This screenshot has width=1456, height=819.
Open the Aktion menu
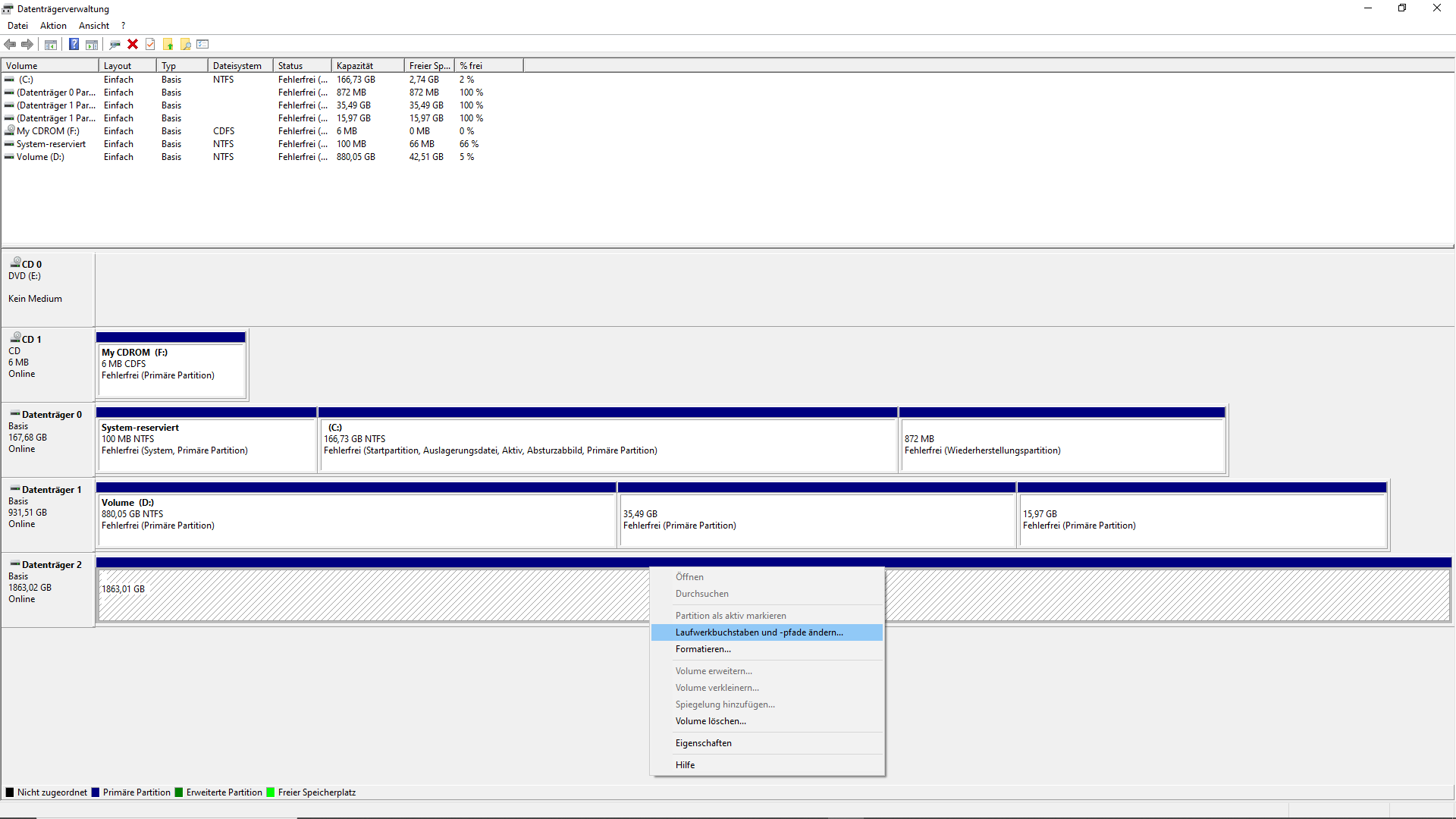pyautogui.click(x=53, y=26)
